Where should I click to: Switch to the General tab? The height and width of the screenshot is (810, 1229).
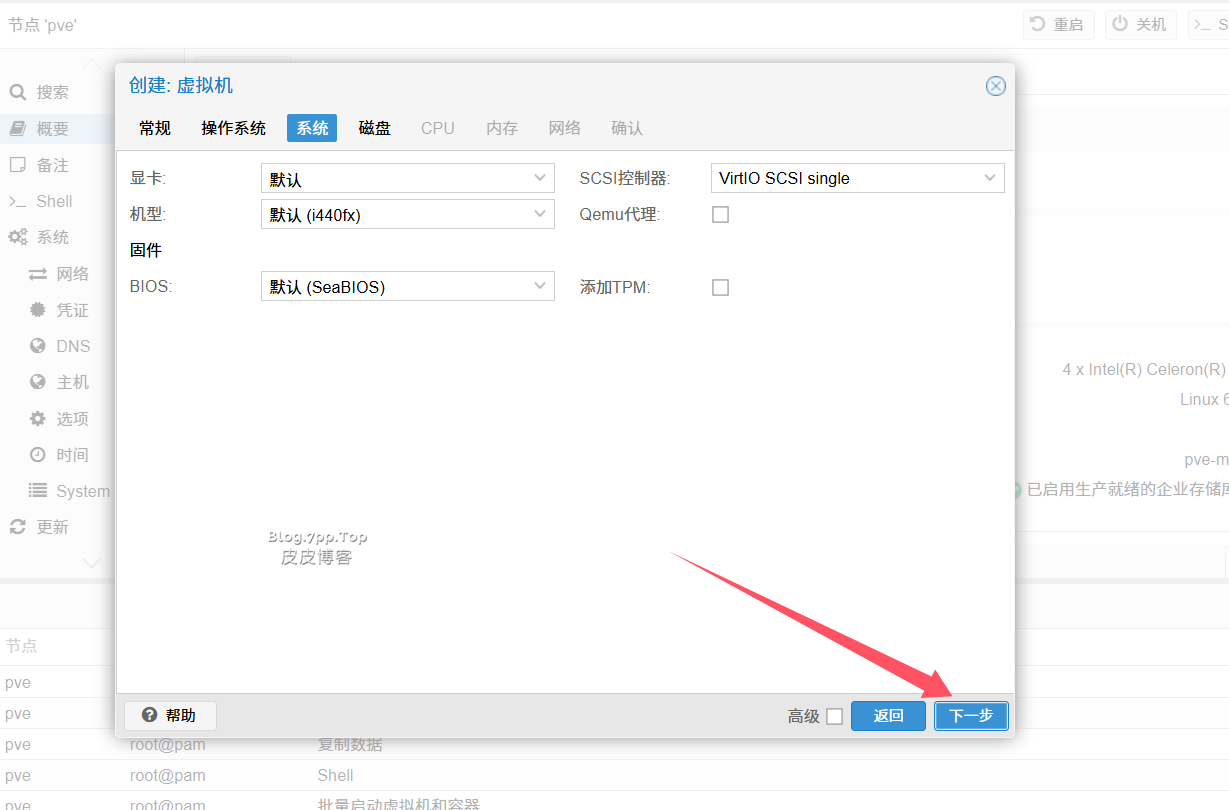tap(155, 128)
